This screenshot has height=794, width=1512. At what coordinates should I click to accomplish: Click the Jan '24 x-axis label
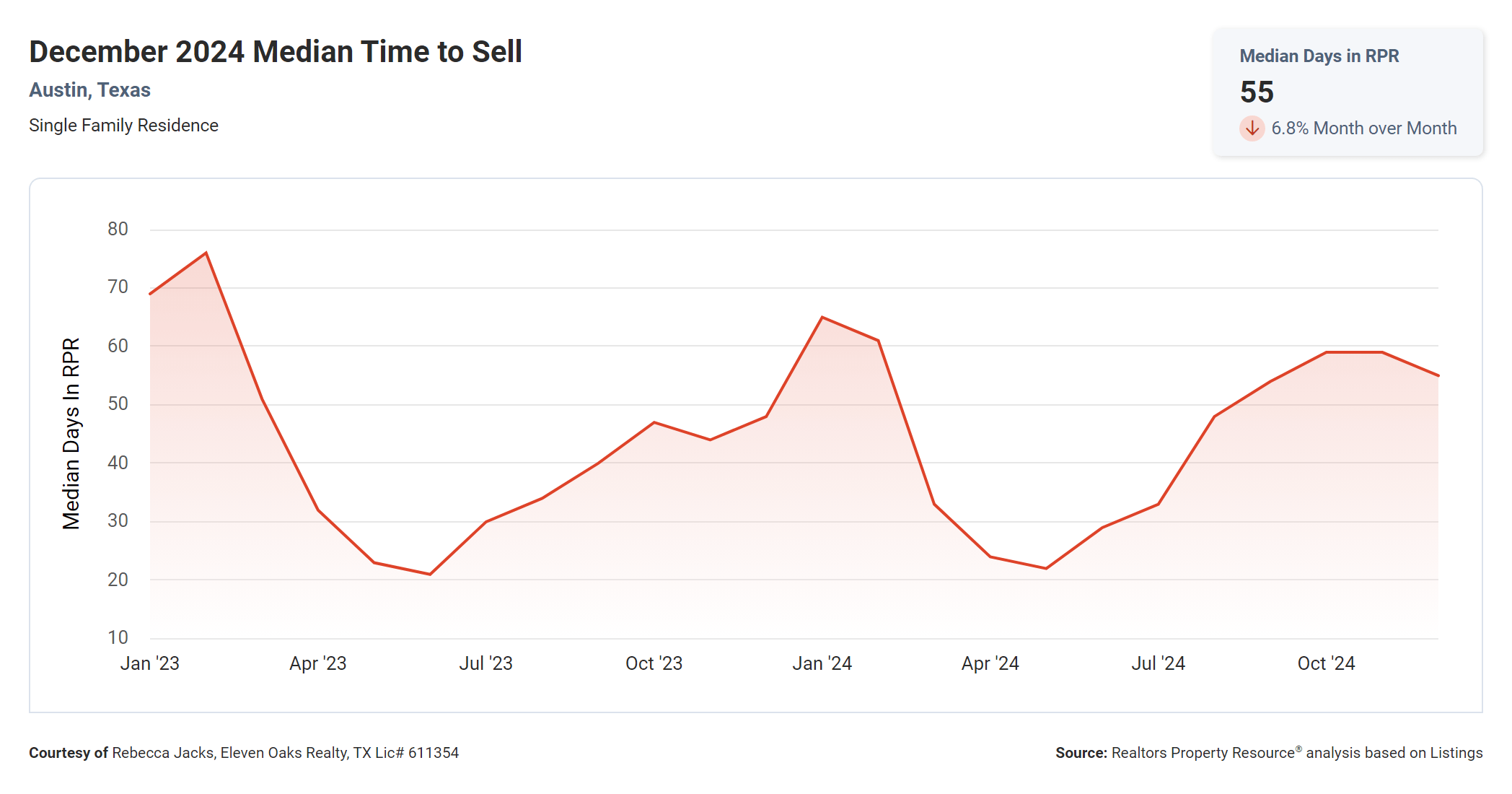click(822, 663)
